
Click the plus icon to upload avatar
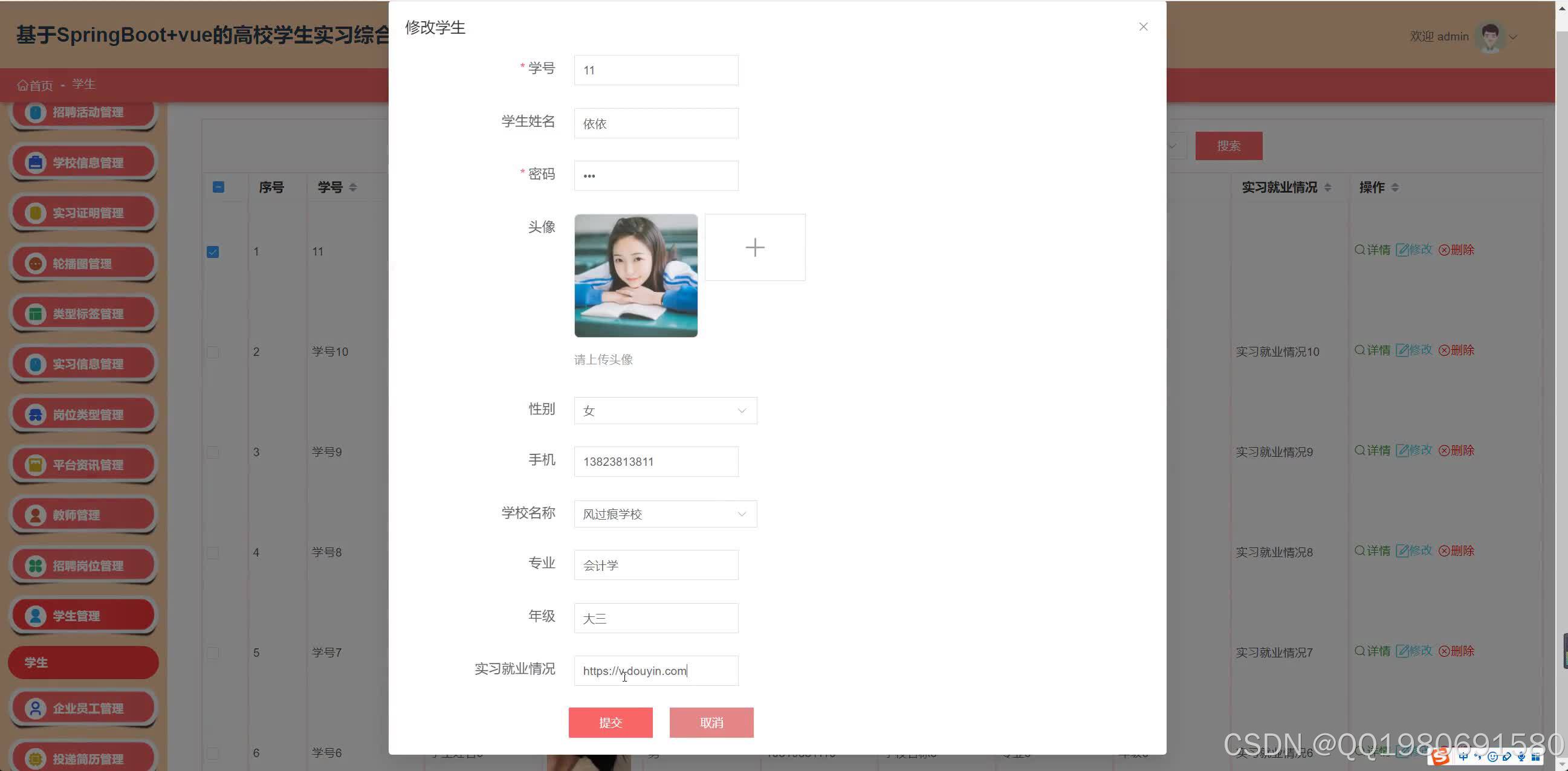pos(755,247)
